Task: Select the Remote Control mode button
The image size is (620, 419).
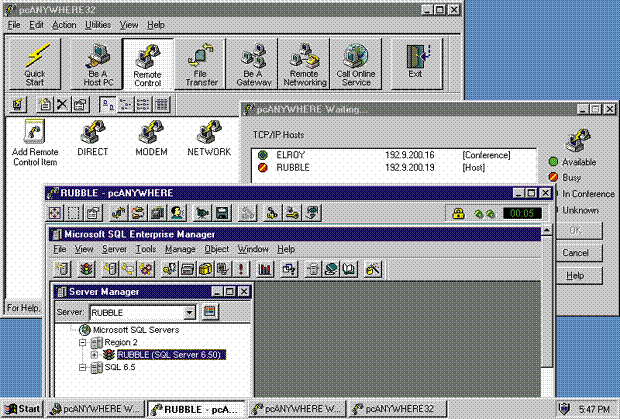Action: coord(148,64)
